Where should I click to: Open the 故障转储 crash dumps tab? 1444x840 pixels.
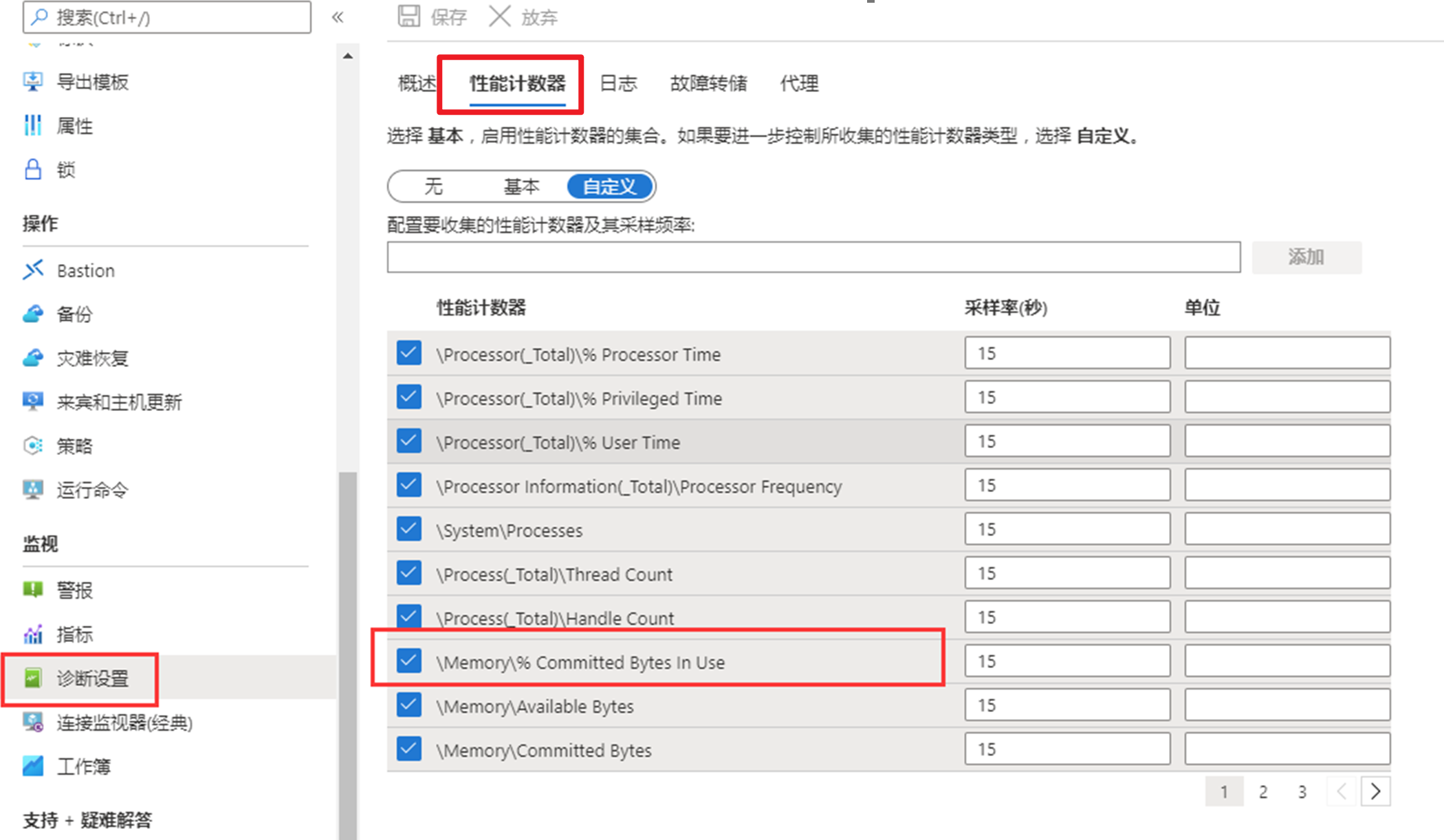[x=708, y=83]
